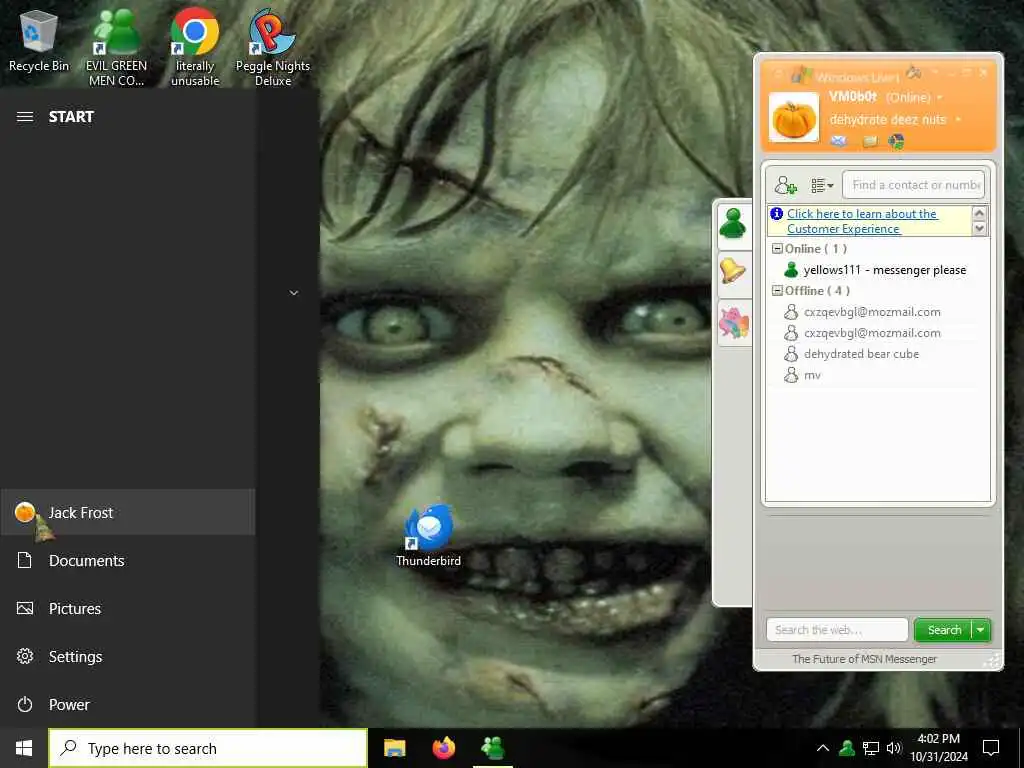Open Pictures from Start menu

127,609
